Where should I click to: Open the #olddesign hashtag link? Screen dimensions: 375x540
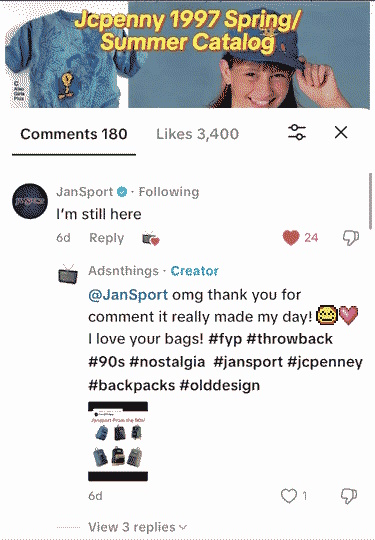pyautogui.click(x=220, y=385)
